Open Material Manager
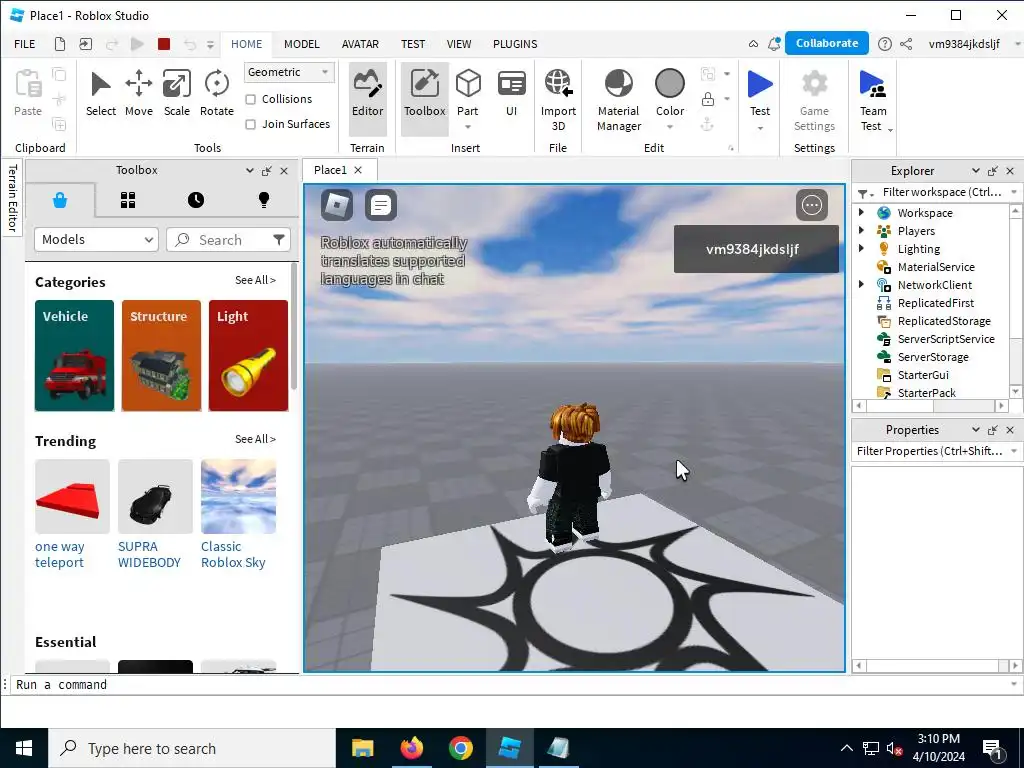Screen dimensions: 1024x768 pyautogui.click(x=618, y=101)
